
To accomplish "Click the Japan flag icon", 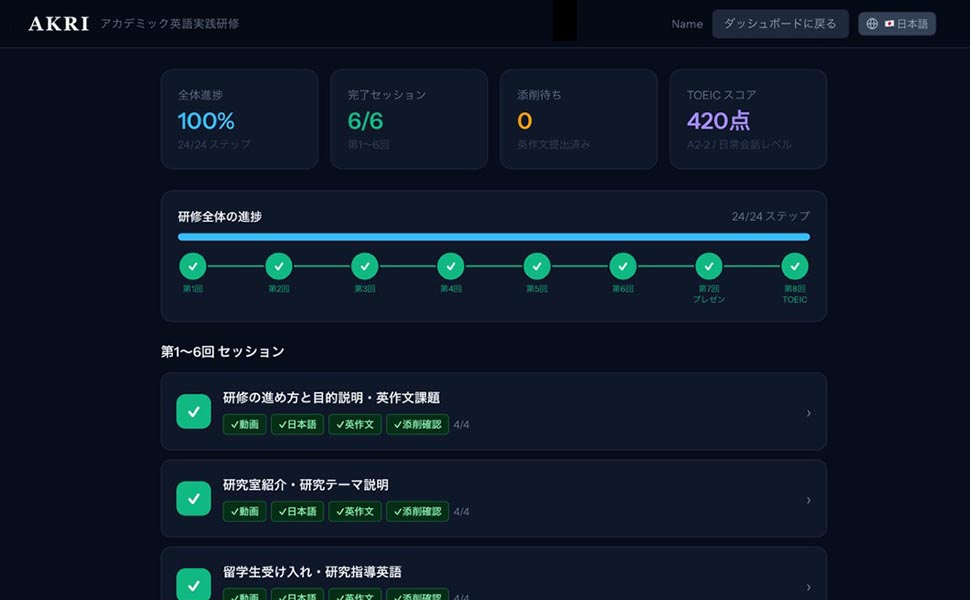I will click(x=889, y=24).
